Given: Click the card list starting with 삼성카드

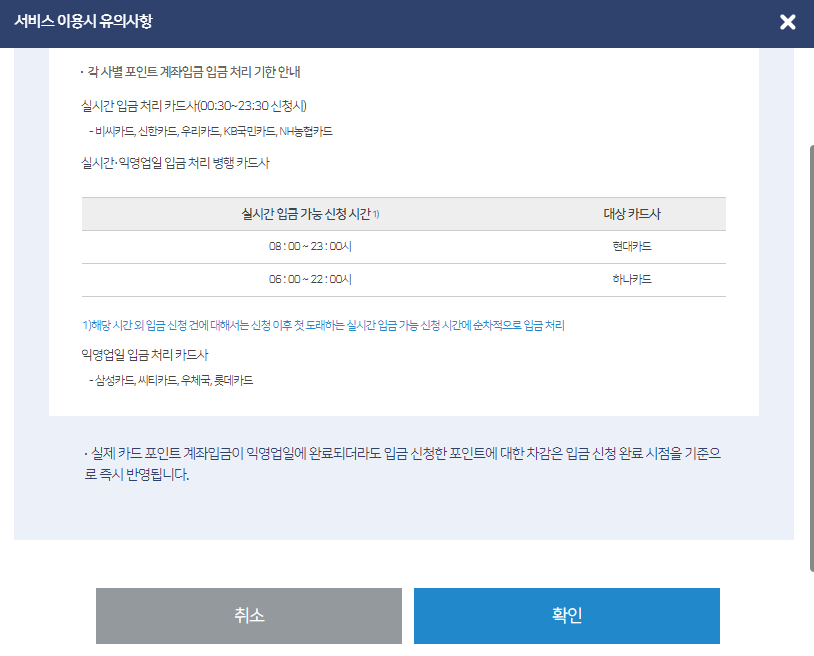Looking at the screenshot, I should click(x=171, y=380).
